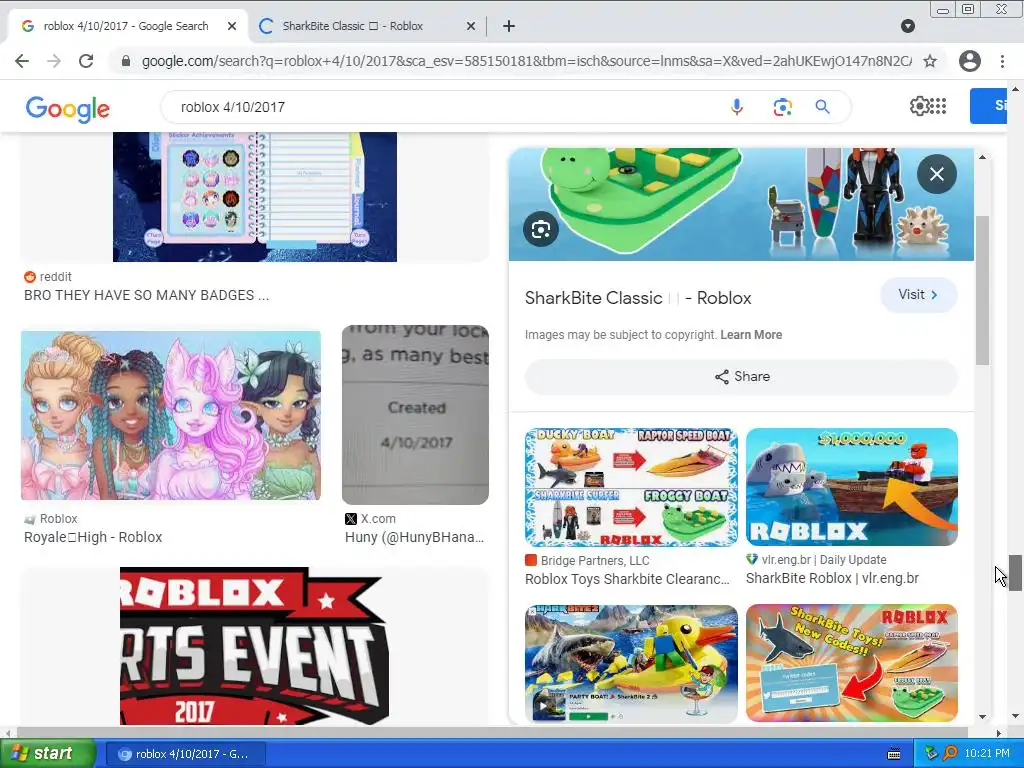Search by image with the Lens camera icon
Image resolution: width=1024 pixels, height=768 pixels.
point(782,107)
